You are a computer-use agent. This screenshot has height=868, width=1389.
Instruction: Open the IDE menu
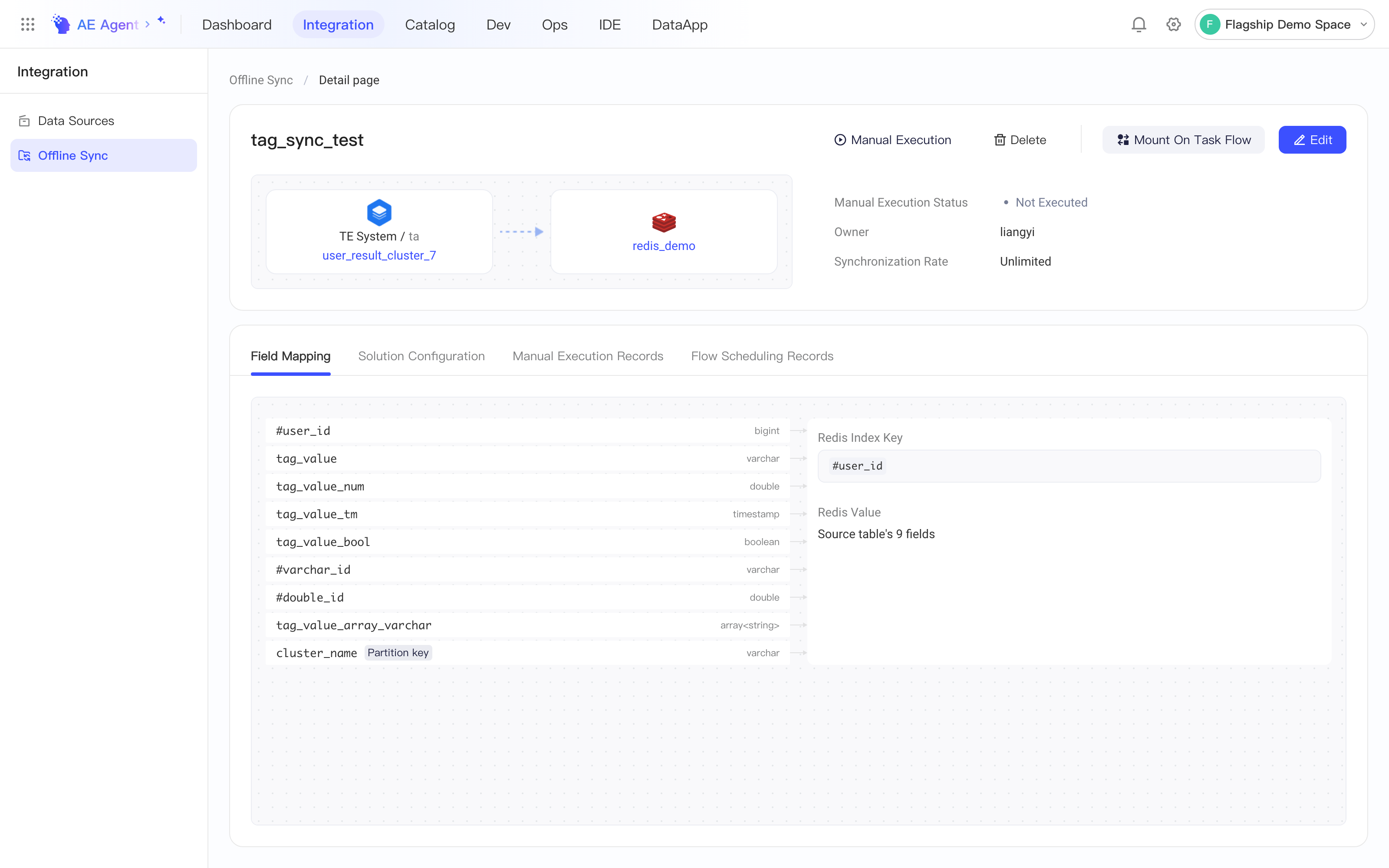[x=609, y=25]
